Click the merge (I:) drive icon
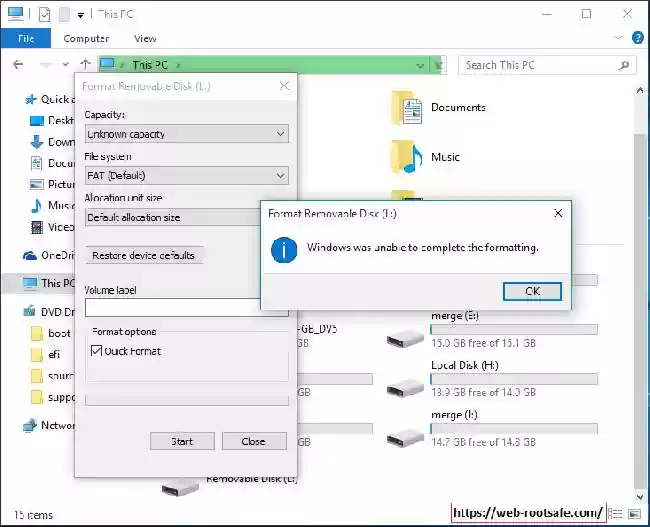 click(405, 438)
